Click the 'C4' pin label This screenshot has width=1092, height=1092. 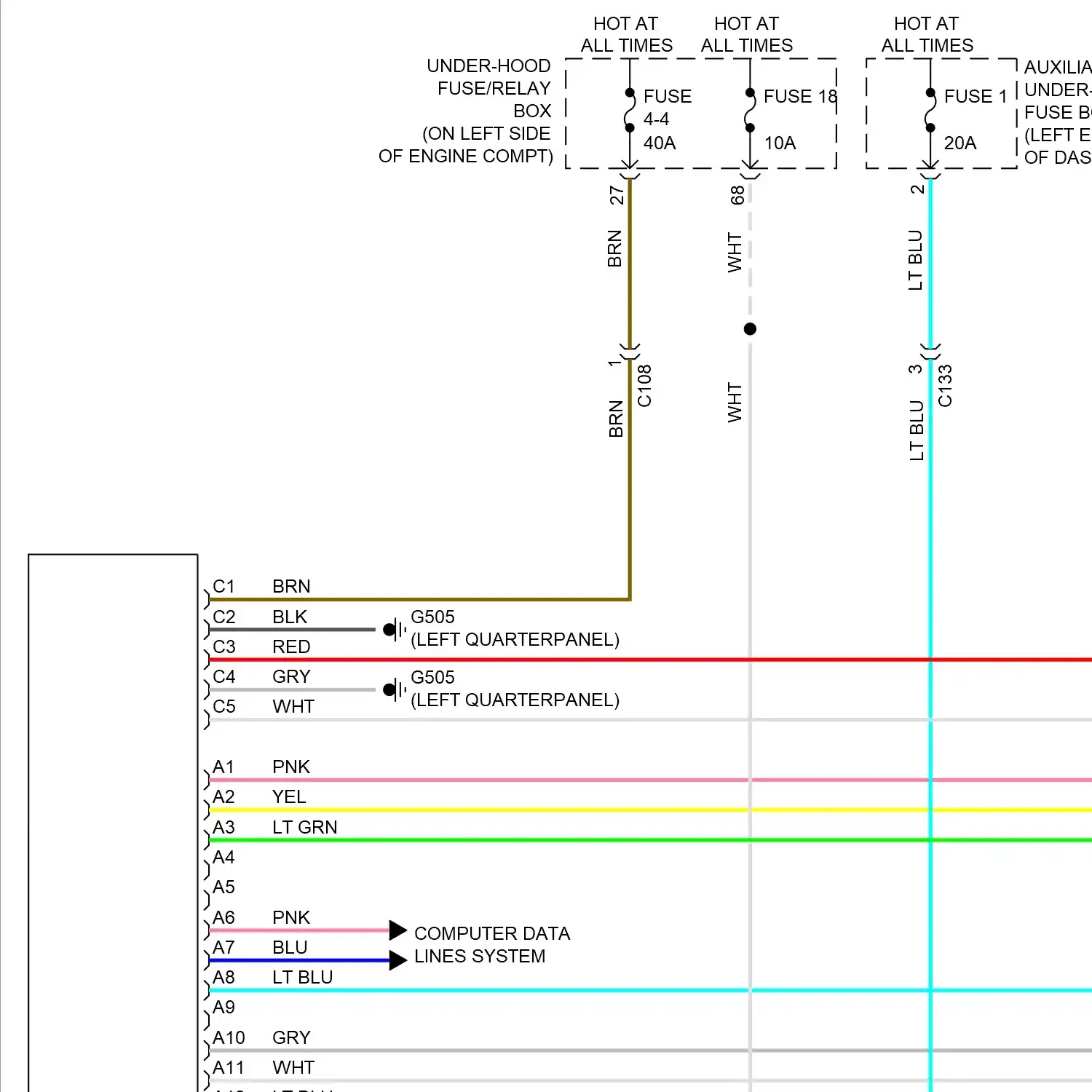tap(223, 676)
